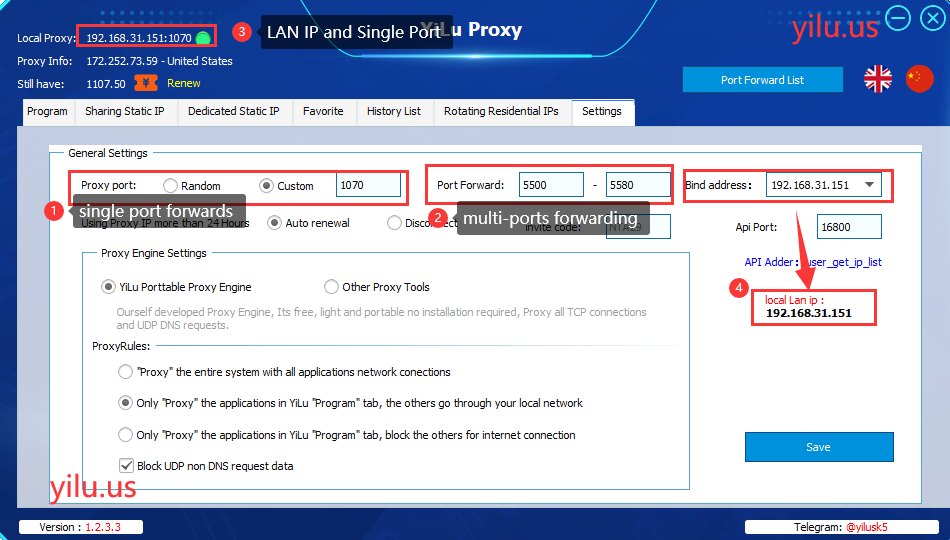
Task: Toggle Block UDP non DNS request data
Action: coord(126,465)
